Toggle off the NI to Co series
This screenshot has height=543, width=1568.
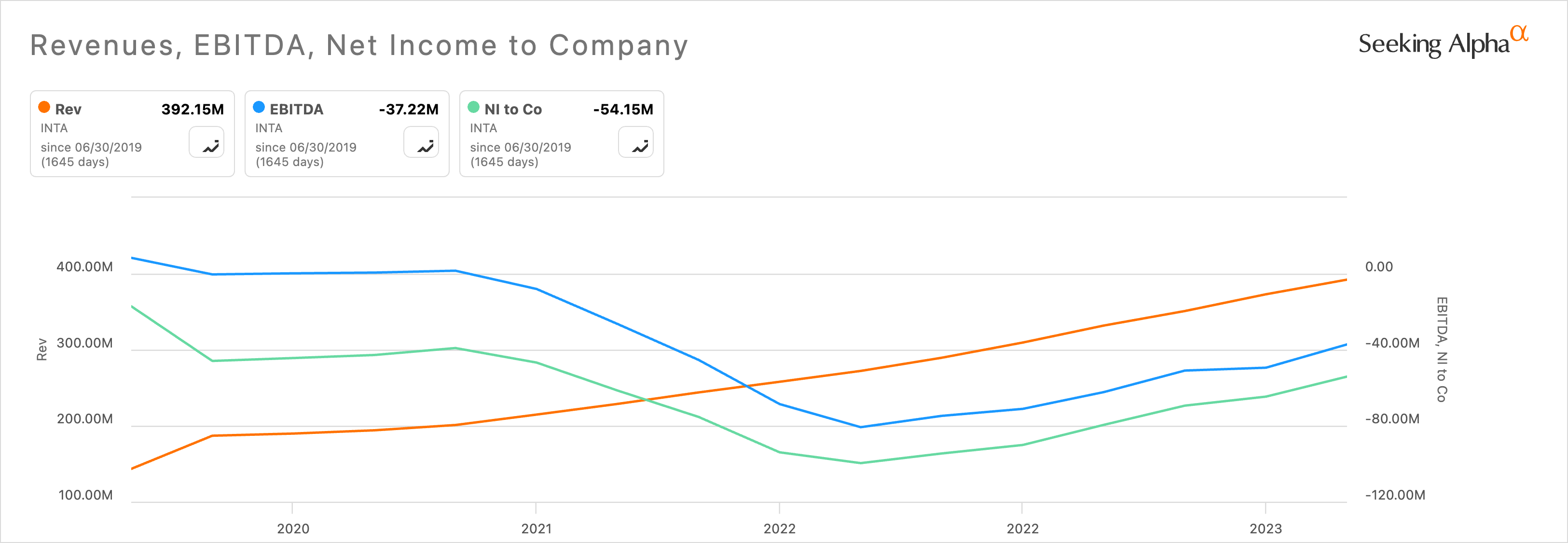513,110
